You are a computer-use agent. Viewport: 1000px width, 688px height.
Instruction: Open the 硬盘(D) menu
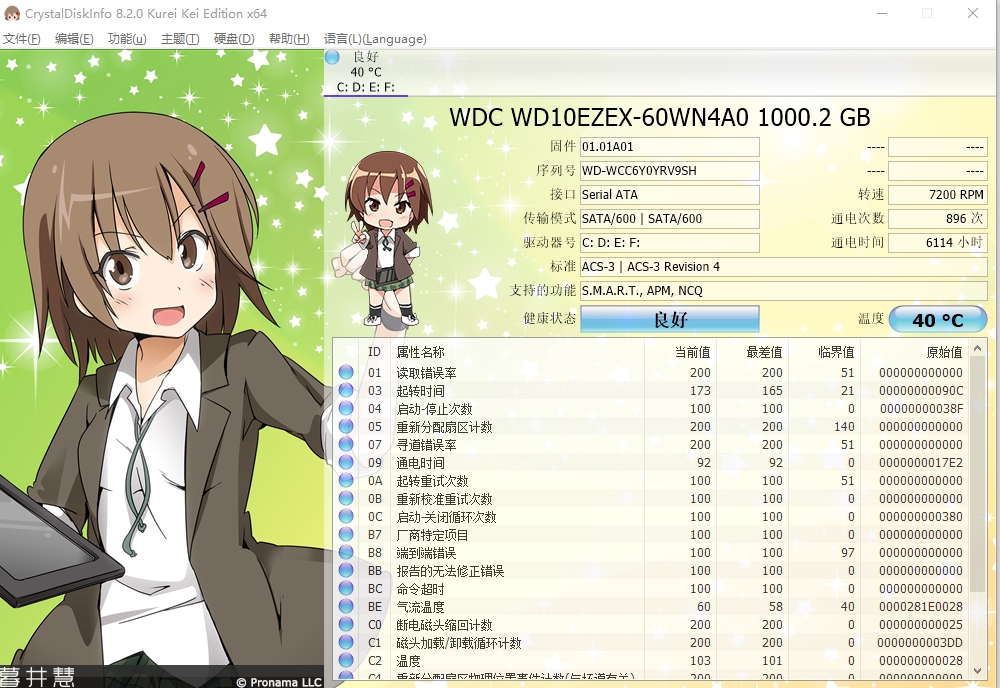click(x=233, y=39)
